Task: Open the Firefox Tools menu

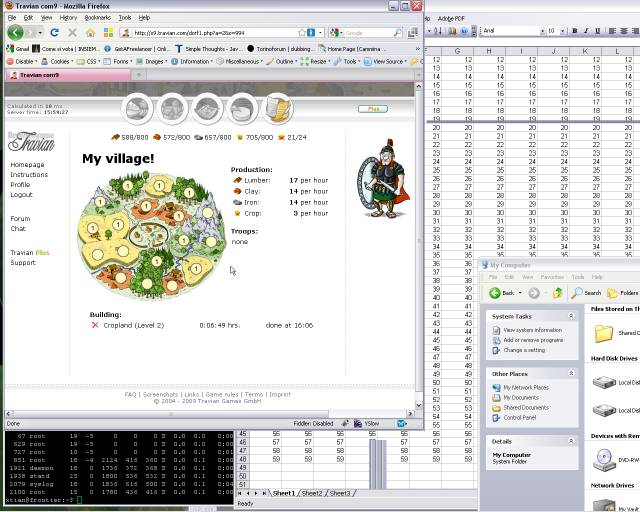Action: click(125, 18)
